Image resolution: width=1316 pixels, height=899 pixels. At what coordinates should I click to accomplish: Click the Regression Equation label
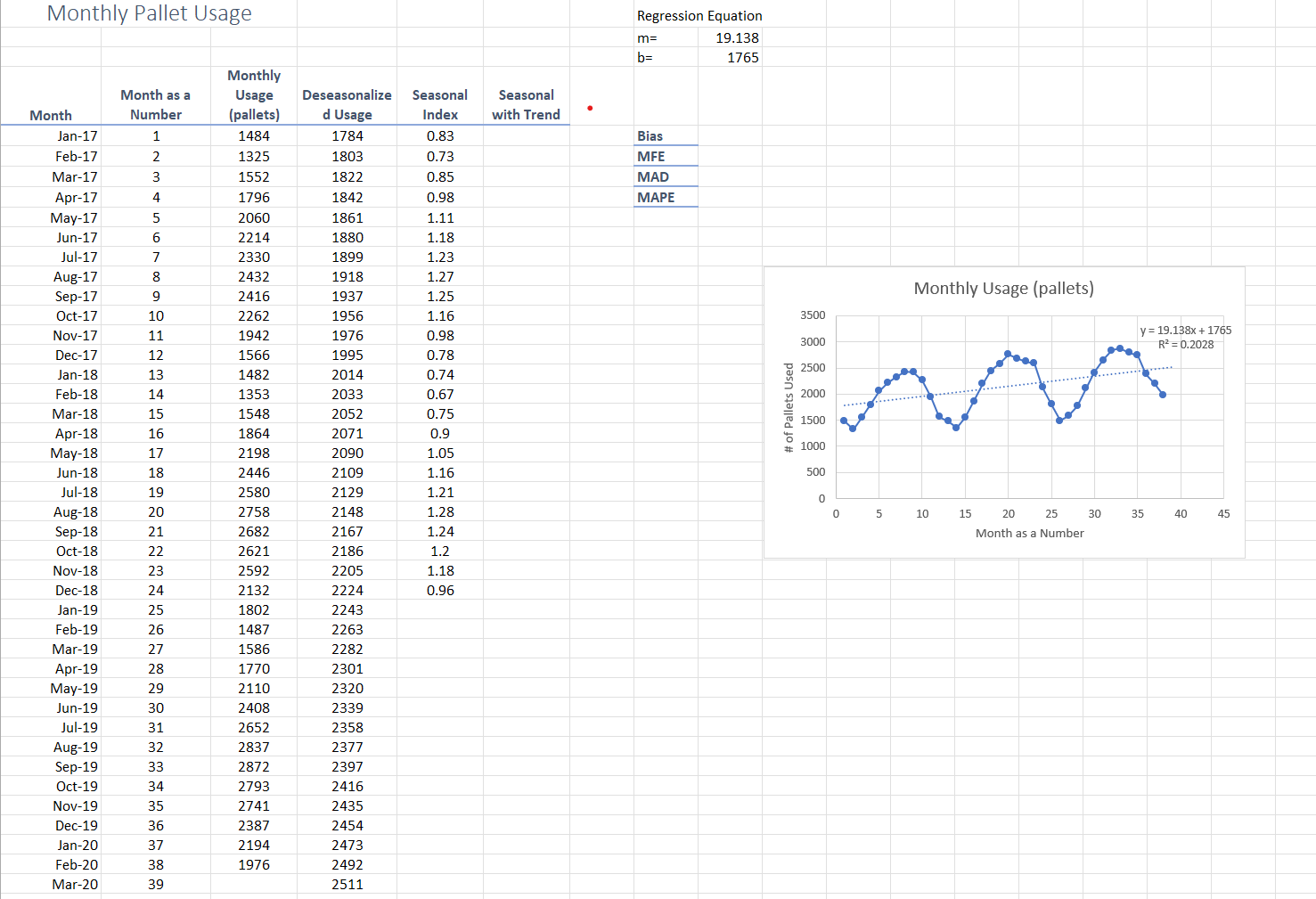699,16
